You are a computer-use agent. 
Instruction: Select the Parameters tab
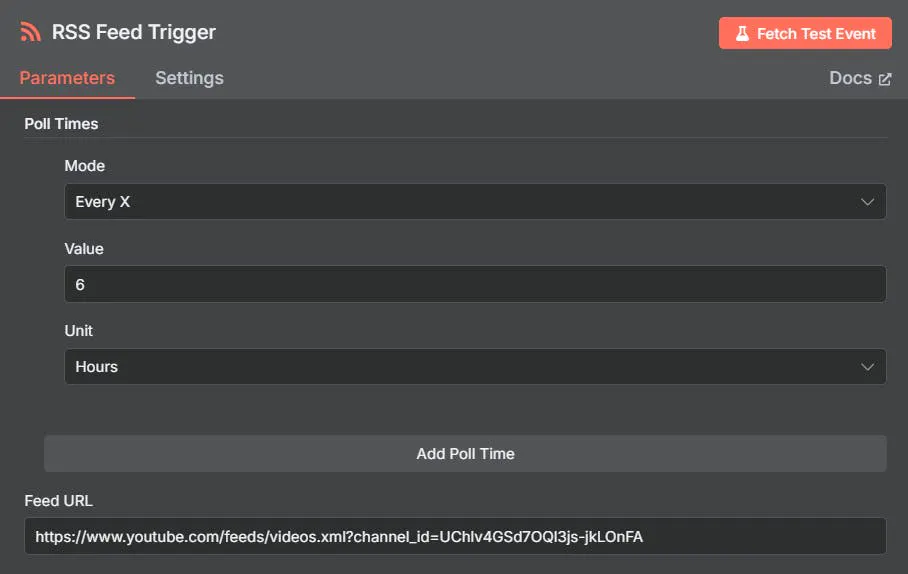[x=67, y=78]
